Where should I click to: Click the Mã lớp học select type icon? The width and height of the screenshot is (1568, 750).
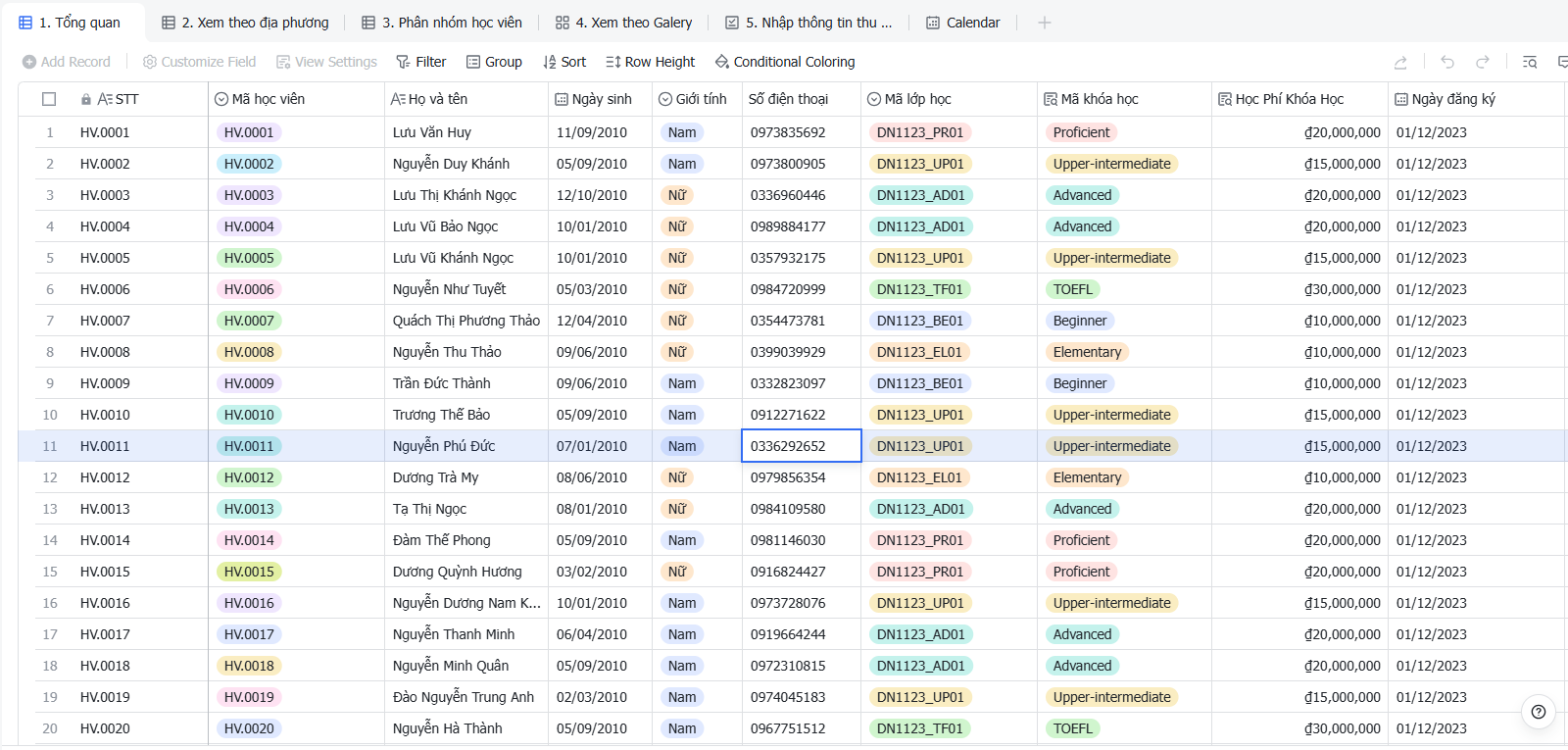874,99
